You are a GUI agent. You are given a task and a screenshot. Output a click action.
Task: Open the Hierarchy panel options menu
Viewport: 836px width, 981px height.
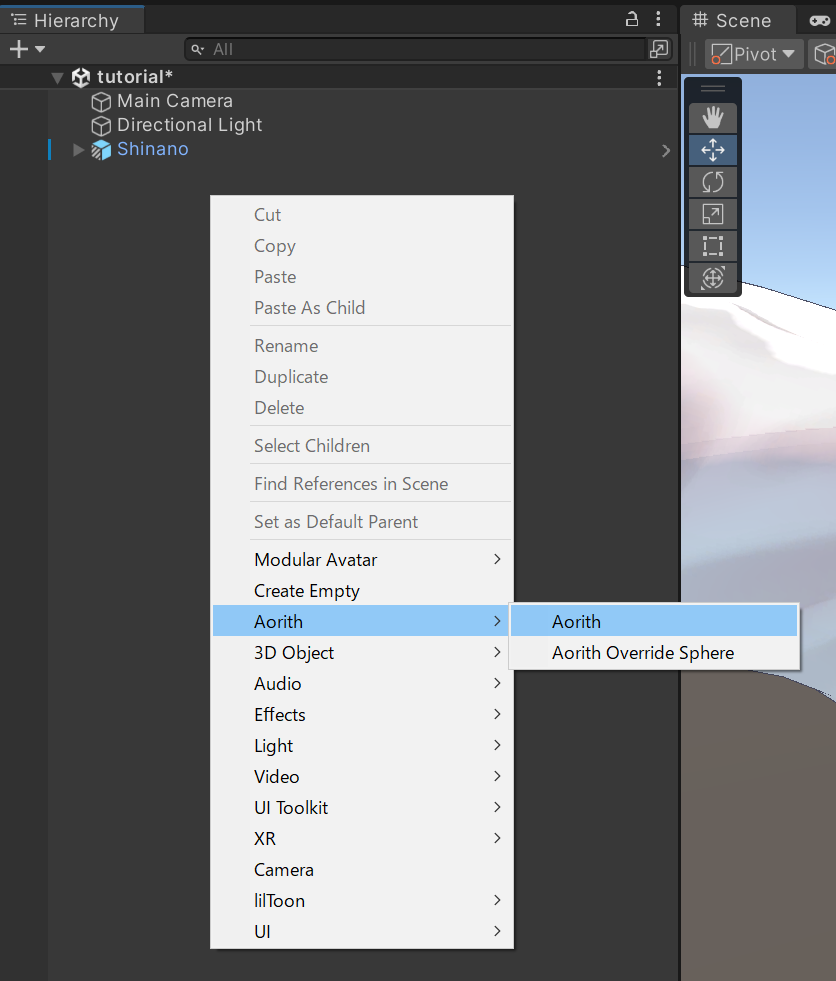pyautogui.click(x=658, y=19)
